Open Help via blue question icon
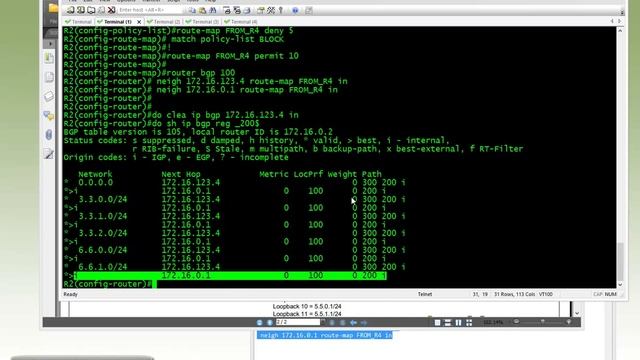This screenshot has height=360, width=640. point(295,10)
